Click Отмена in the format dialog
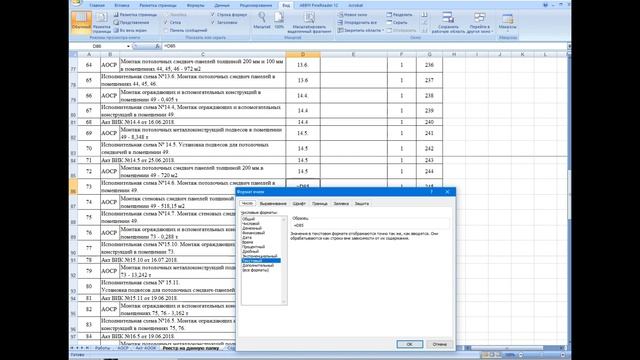 click(440, 344)
